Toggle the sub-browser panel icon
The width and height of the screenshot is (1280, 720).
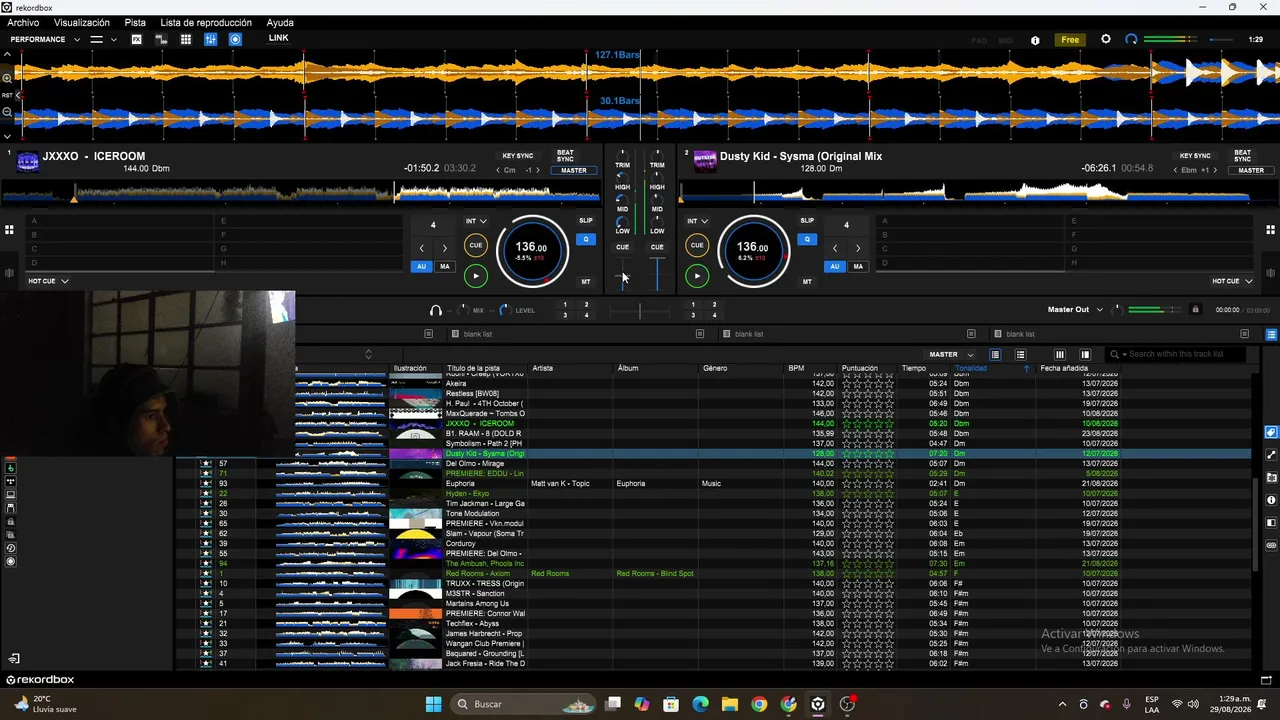(1085, 355)
